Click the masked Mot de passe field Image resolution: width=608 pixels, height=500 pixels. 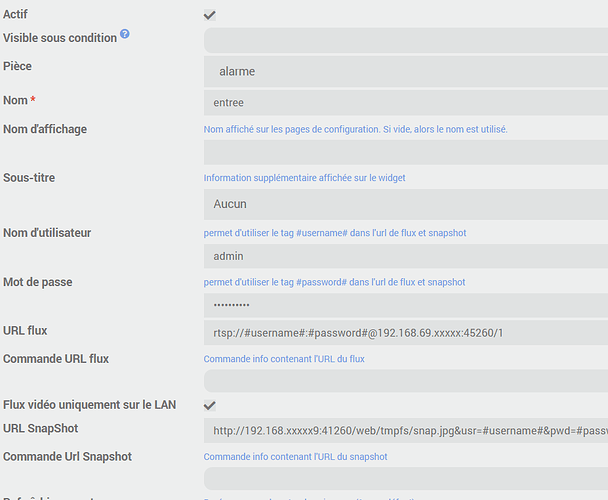(x=405, y=305)
